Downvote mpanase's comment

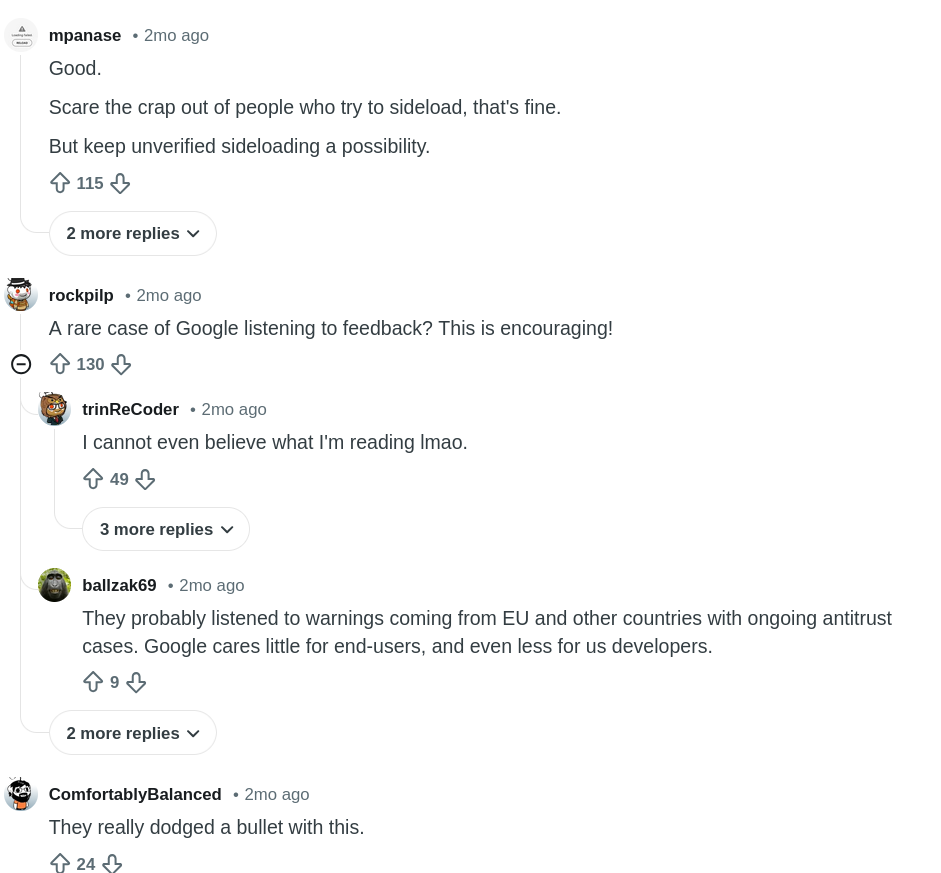120,183
